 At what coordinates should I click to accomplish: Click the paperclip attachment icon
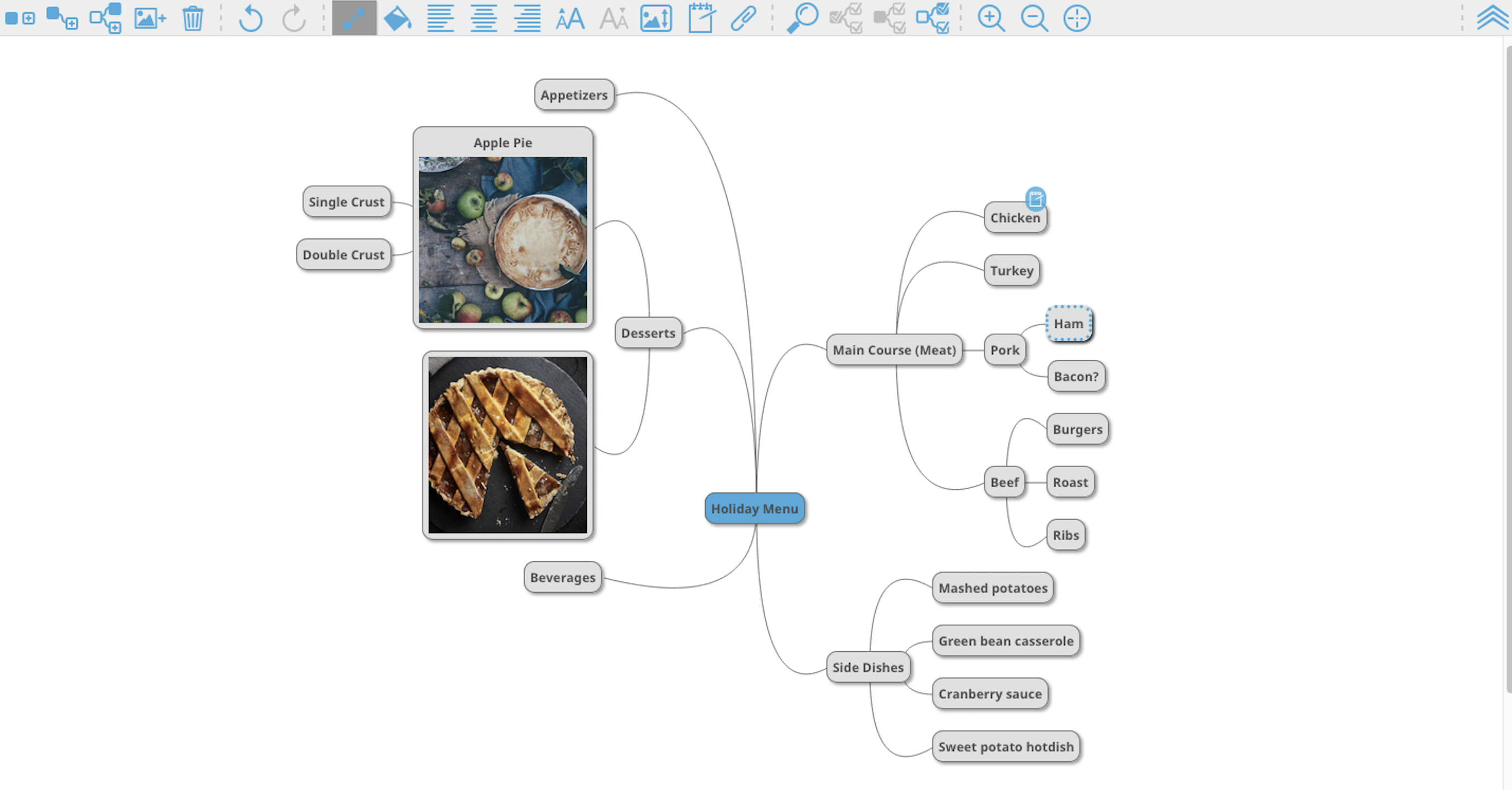pos(743,18)
